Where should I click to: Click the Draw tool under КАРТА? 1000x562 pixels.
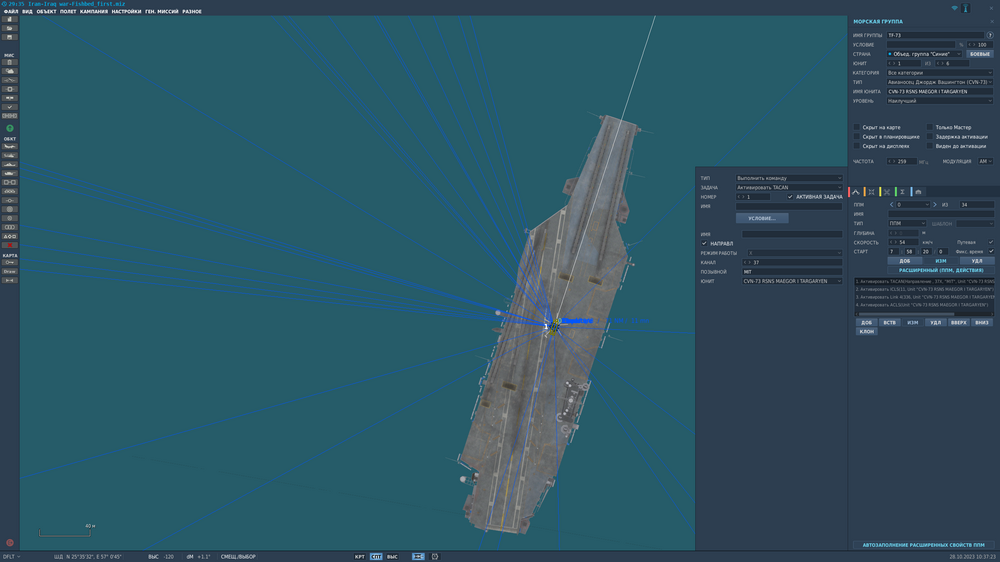pos(10,271)
